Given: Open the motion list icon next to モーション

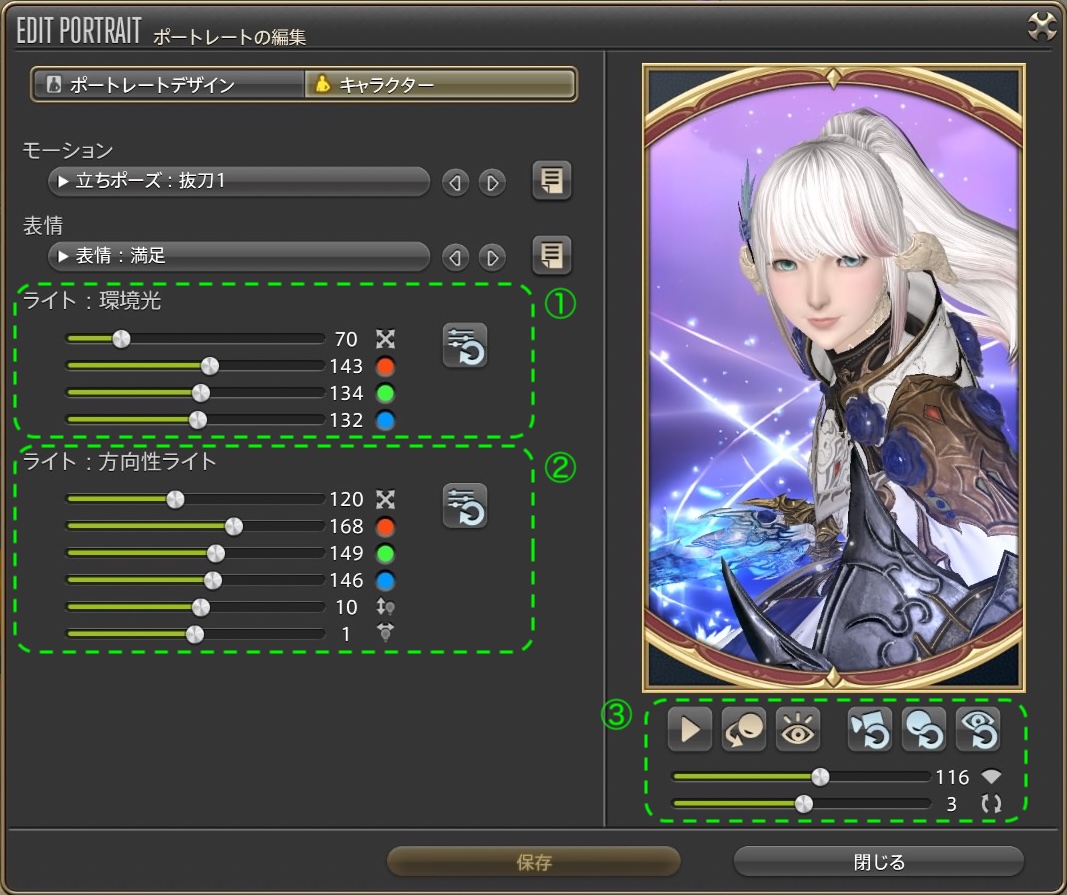Looking at the screenshot, I should point(551,181).
